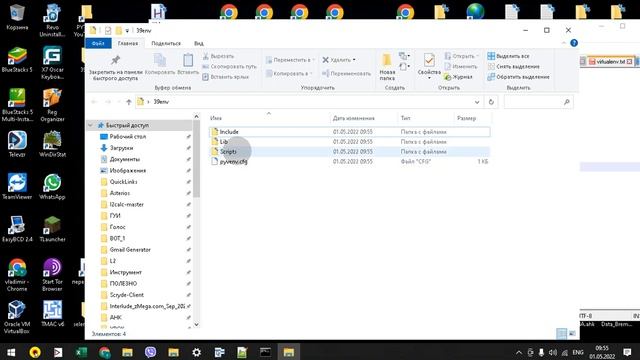
Task: Click Скопировать путь command
Action: 229,67
